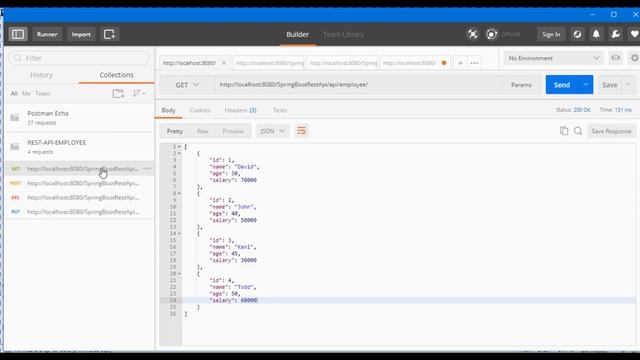Select the response Body tab
Viewport: 640px width, 360px height.
coord(168,110)
